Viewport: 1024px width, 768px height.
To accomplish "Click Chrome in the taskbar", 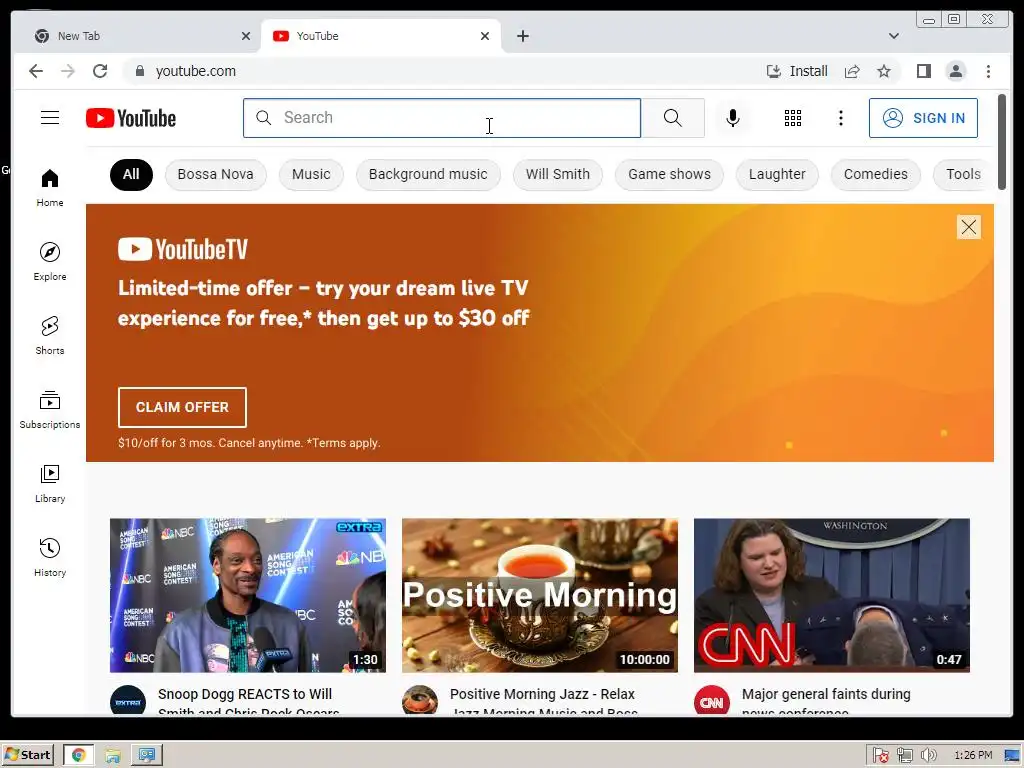I will click(x=78, y=755).
